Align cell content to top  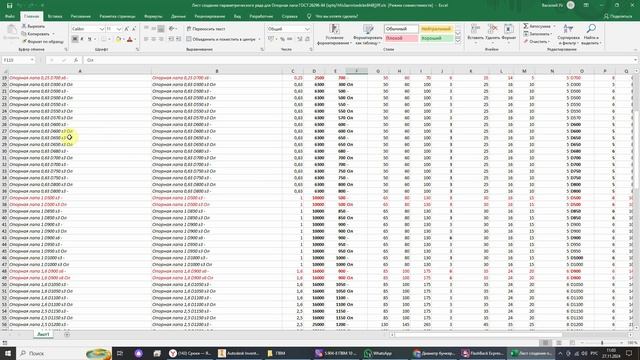pyautogui.click(x=146, y=29)
